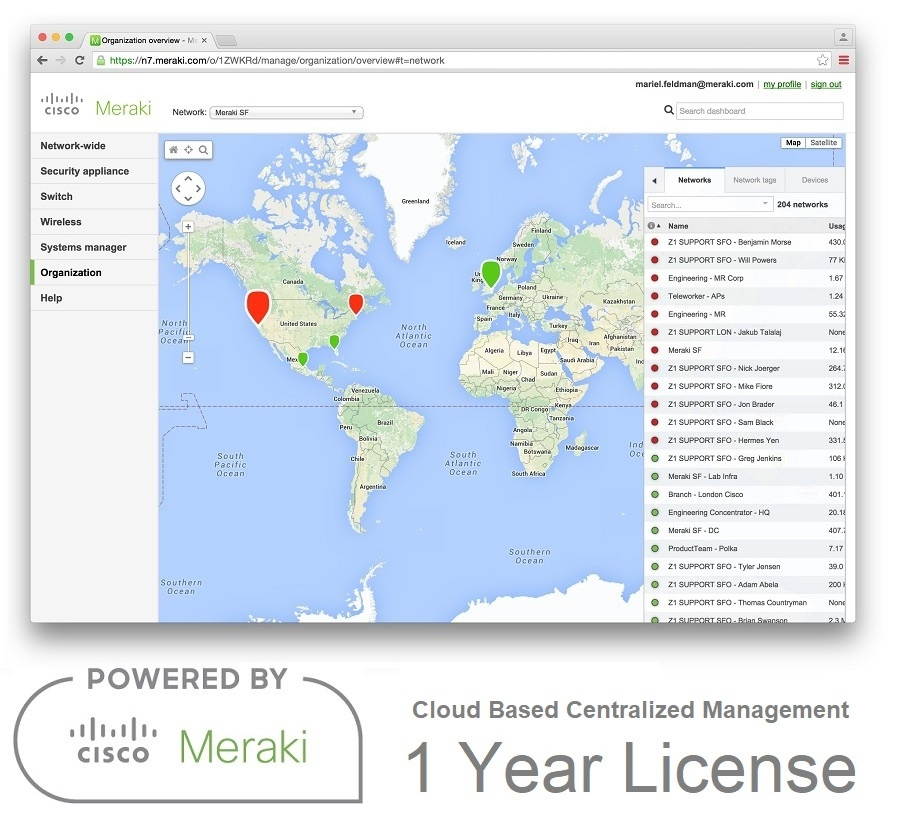Switch to the Network tags tab
This screenshot has height=815, width=900.
coord(755,180)
